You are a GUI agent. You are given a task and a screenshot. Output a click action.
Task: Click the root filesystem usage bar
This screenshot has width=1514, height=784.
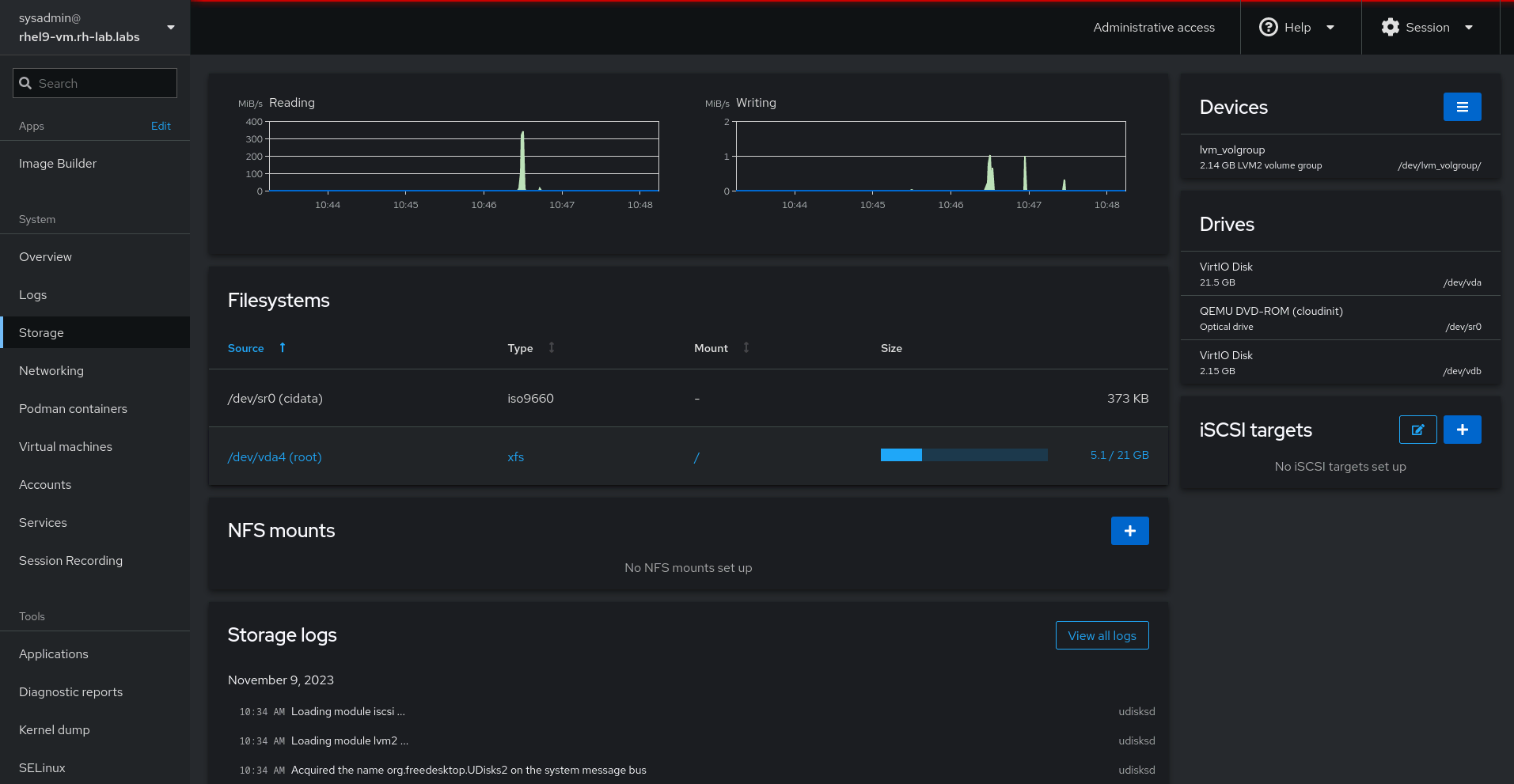pyautogui.click(x=963, y=455)
